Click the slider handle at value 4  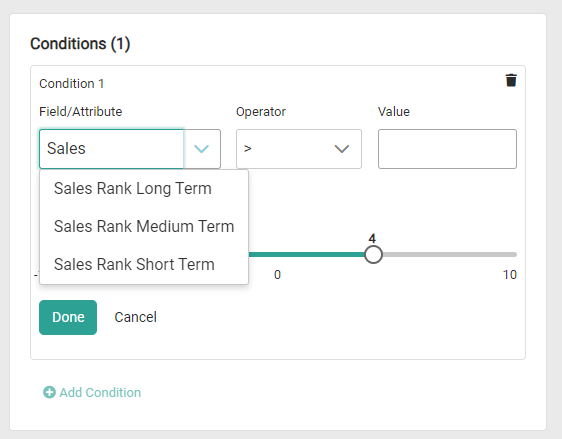coord(373,254)
